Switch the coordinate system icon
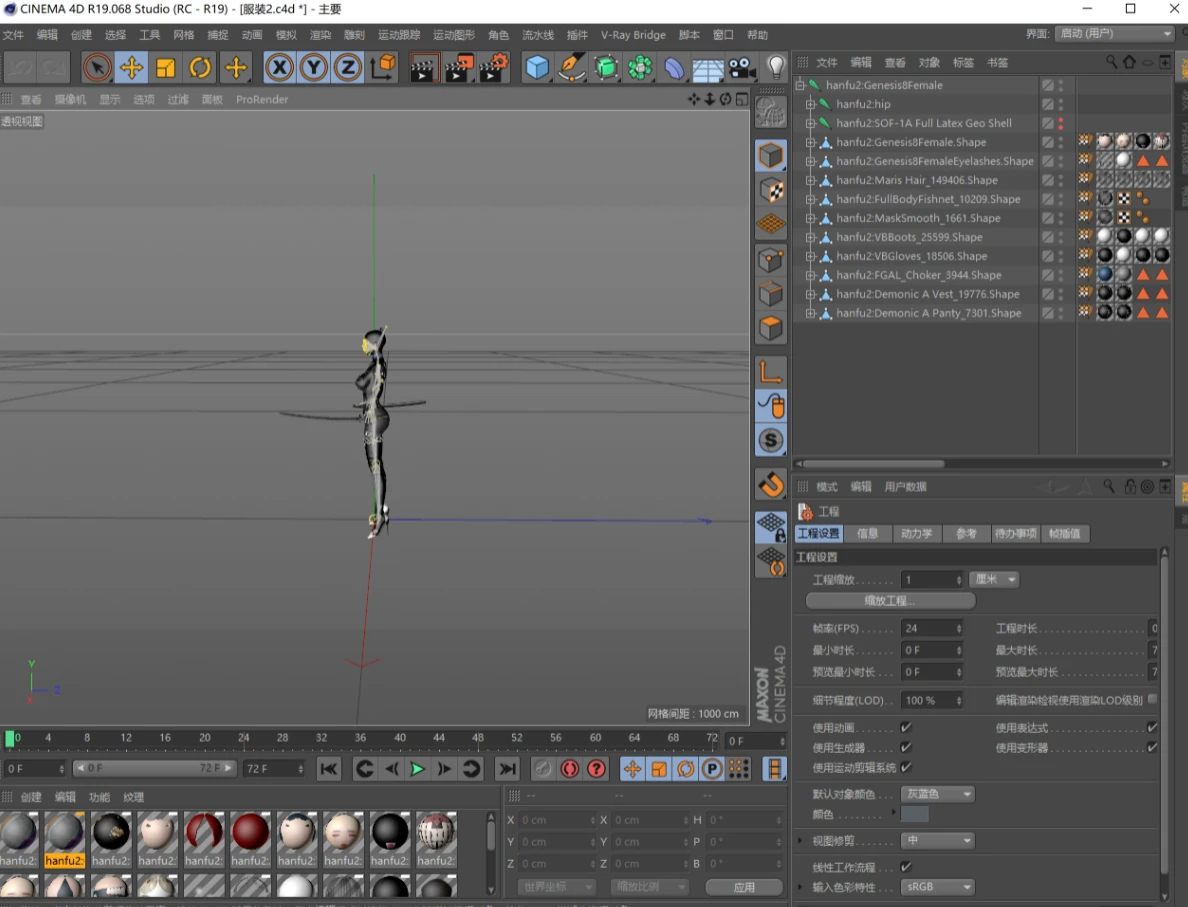This screenshot has height=907, width=1188. point(383,67)
